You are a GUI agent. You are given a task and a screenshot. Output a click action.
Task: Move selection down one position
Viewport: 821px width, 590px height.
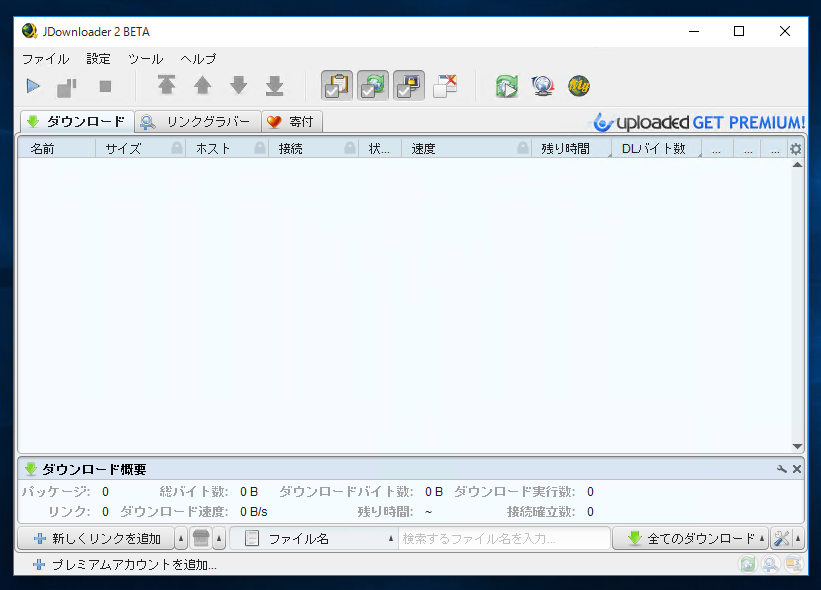(239, 85)
